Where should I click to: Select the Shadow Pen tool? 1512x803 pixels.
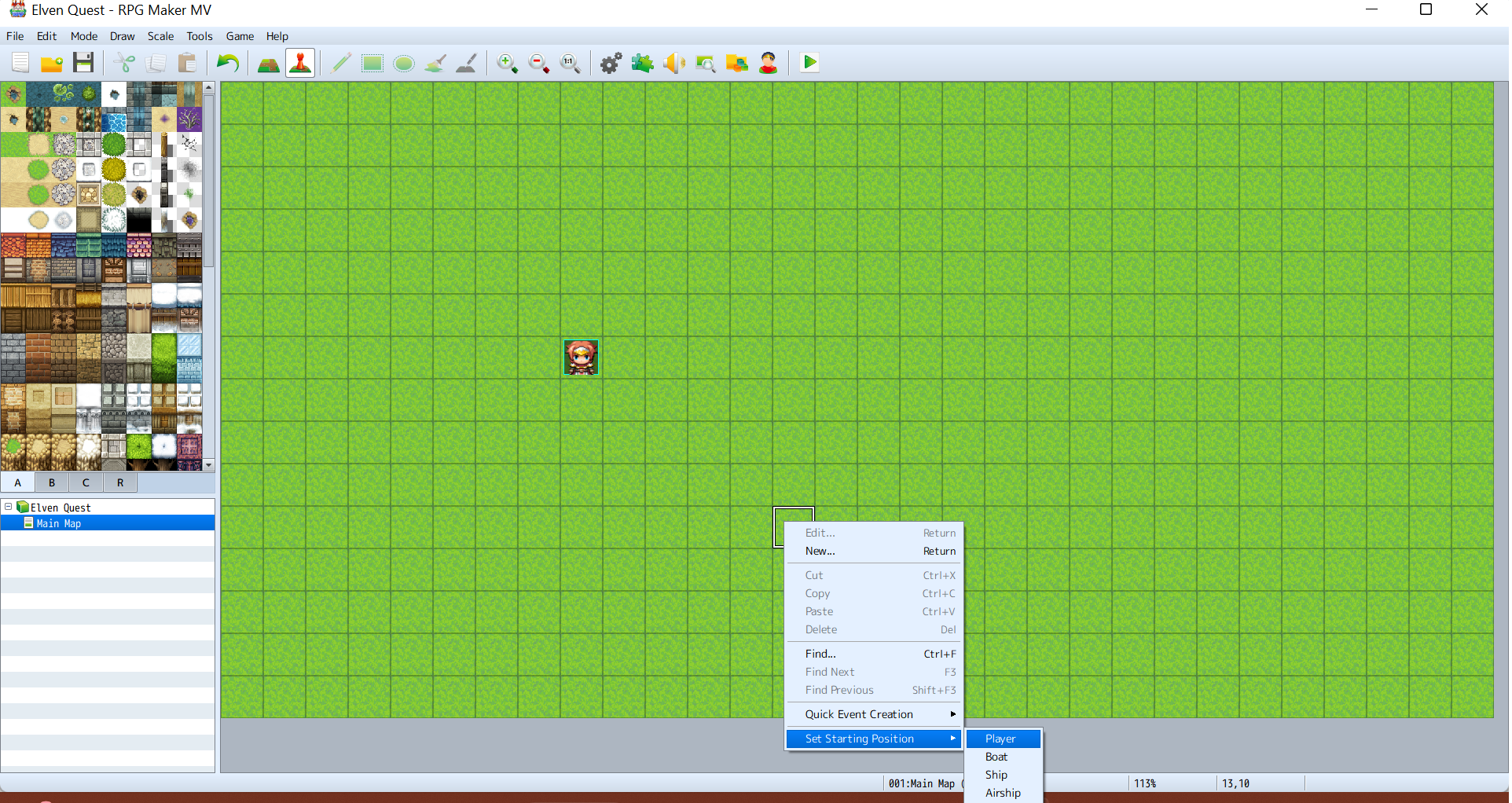click(x=467, y=63)
